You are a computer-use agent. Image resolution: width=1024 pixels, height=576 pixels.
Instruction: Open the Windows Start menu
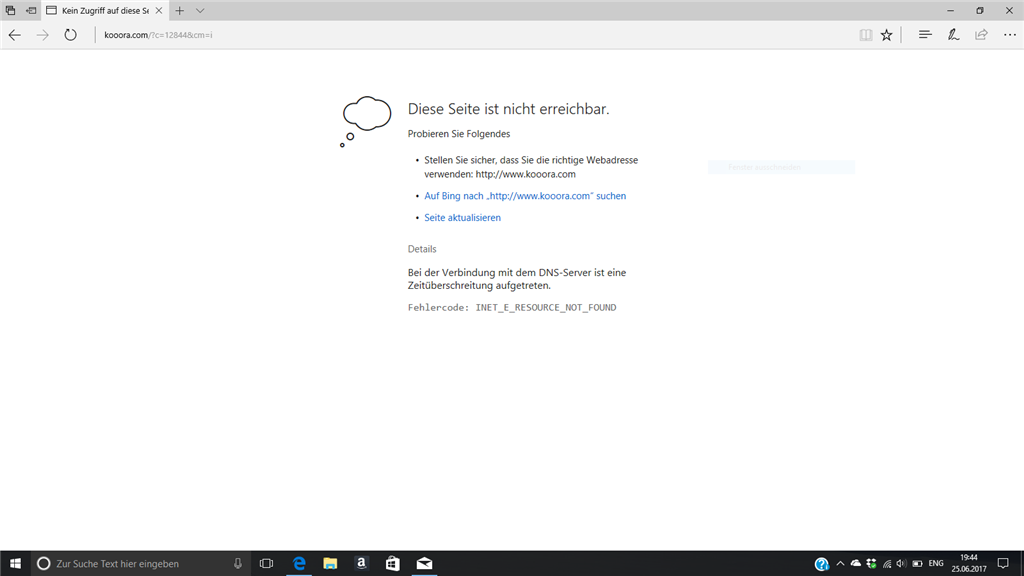pyautogui.click(x=15, y=564)
